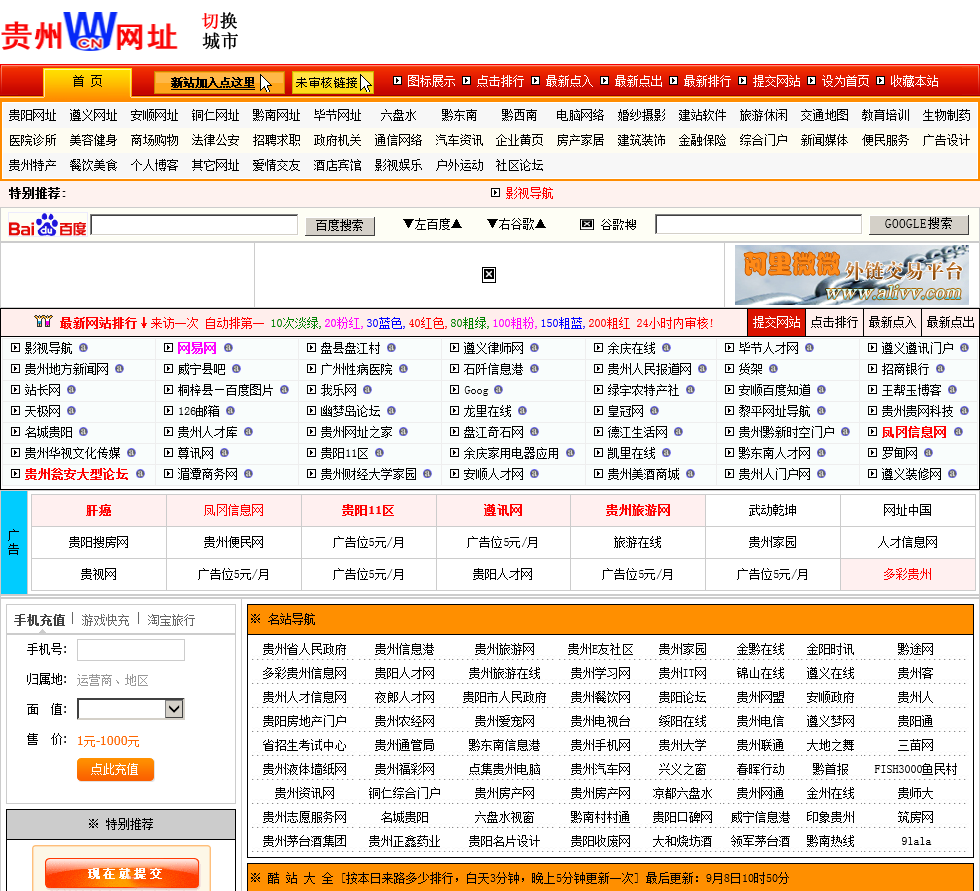The width and height of the screenshot is (980, 891).
Task: Click the 未审核链接 button
Action: (x=332, y=82)
